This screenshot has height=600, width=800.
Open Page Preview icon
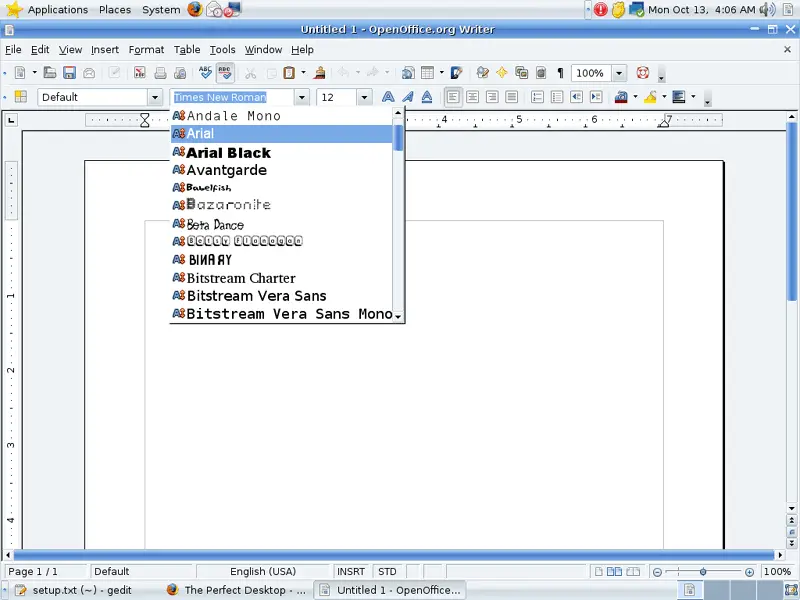[180, 73]
